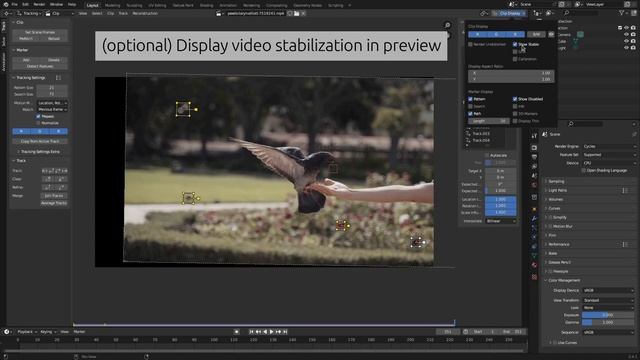Open the View Transform dropdown
The width and height of the screenshot is (640, 360).
(608, 300)
